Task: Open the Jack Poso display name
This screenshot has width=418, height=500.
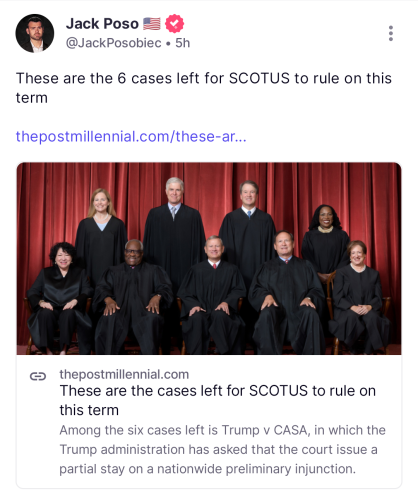Action: click(x=102, y=24)
